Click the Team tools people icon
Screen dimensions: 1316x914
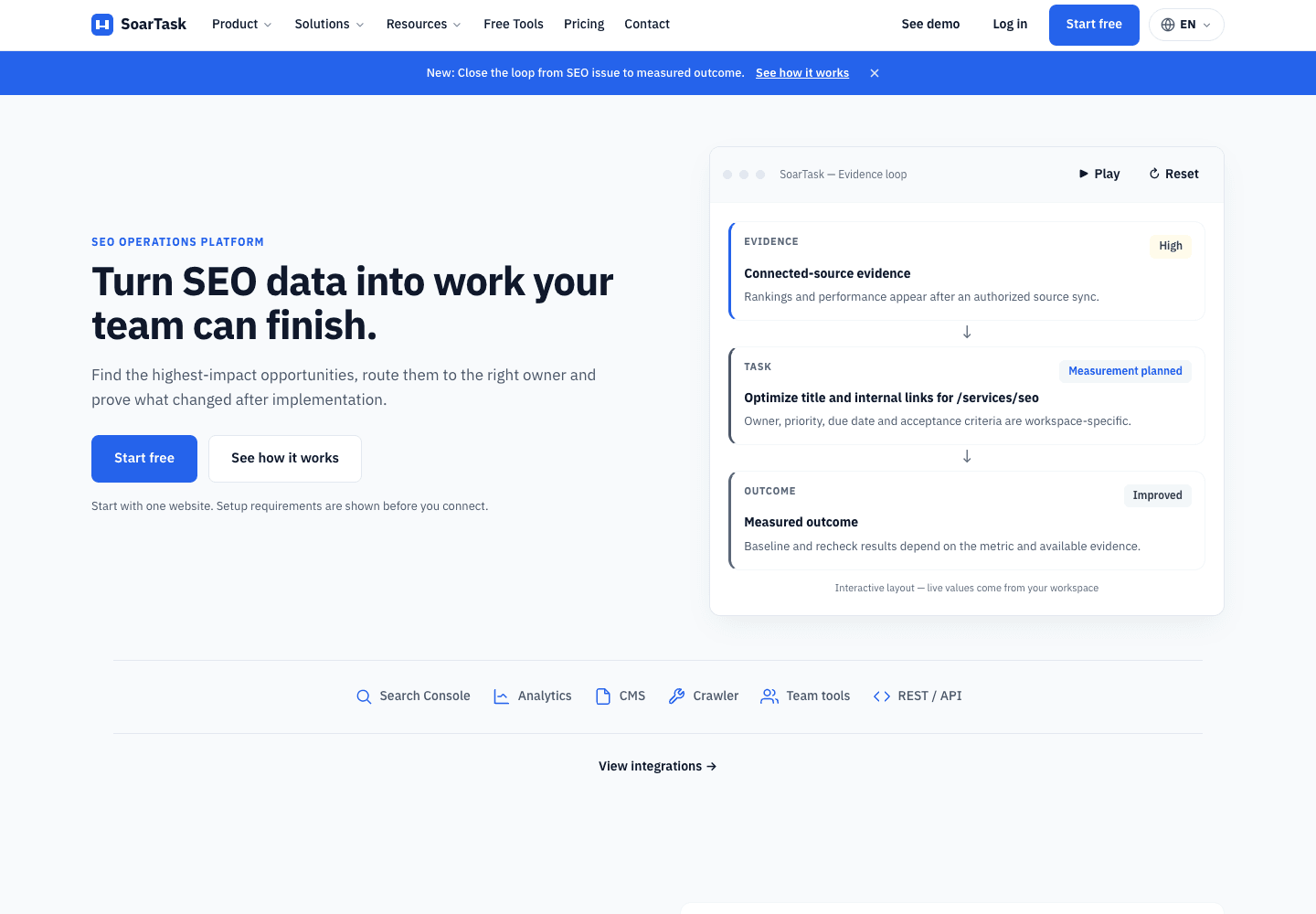[769, 696]
